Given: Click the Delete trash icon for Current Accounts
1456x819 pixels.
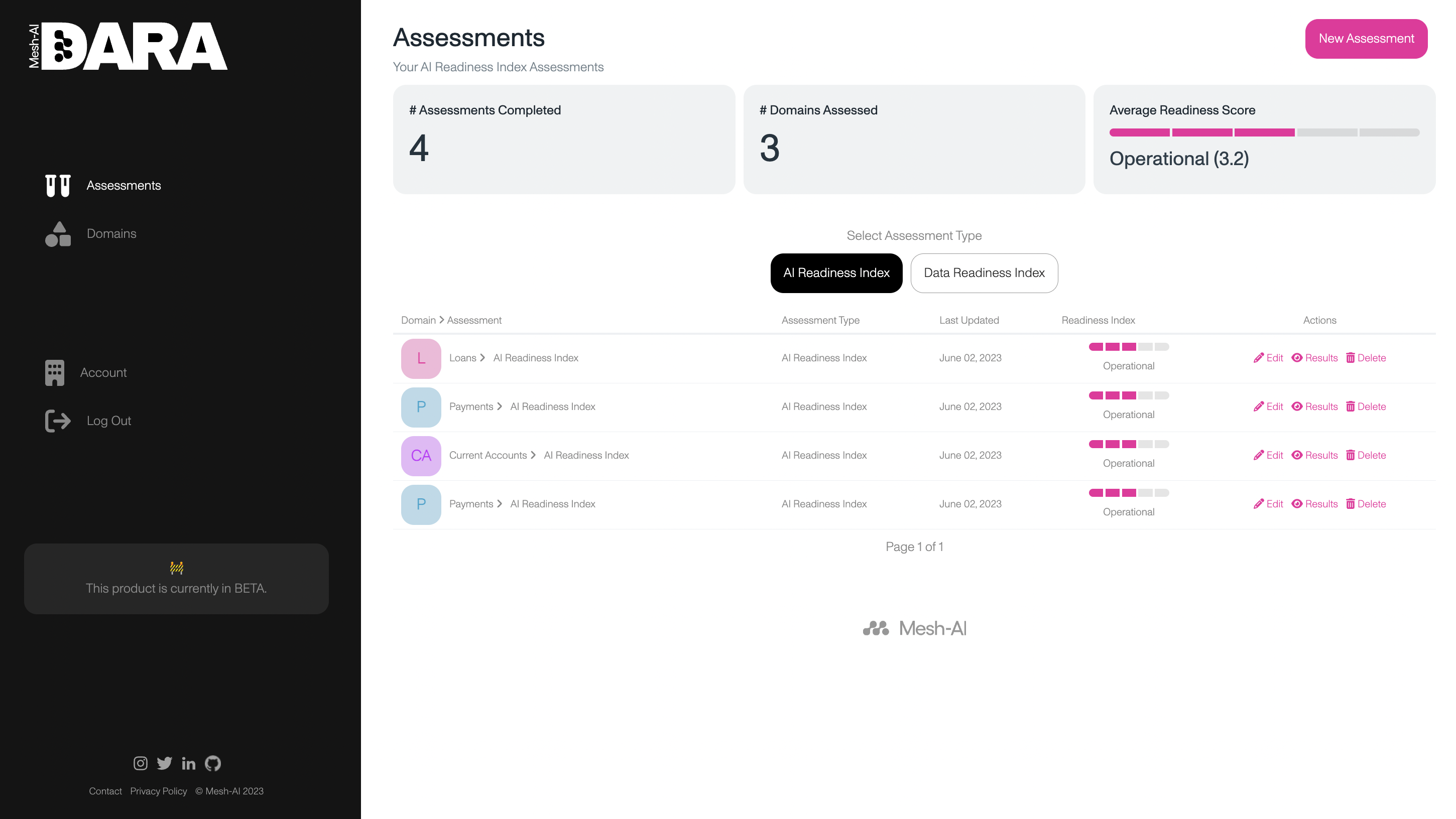Looking at the screenshot, I should pos(1352,455).
